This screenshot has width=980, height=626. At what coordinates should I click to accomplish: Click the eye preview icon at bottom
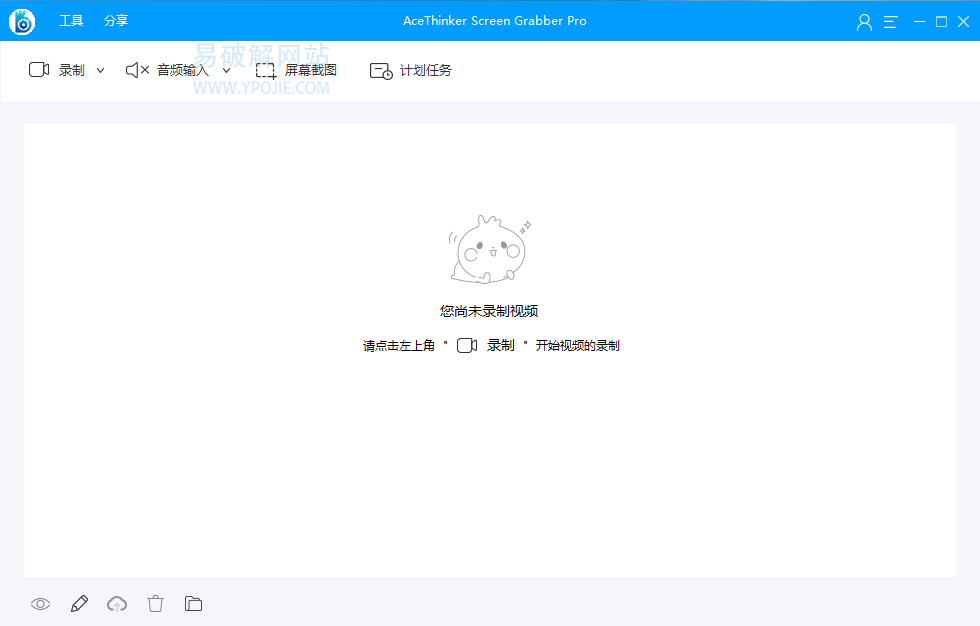pos(40,603)
